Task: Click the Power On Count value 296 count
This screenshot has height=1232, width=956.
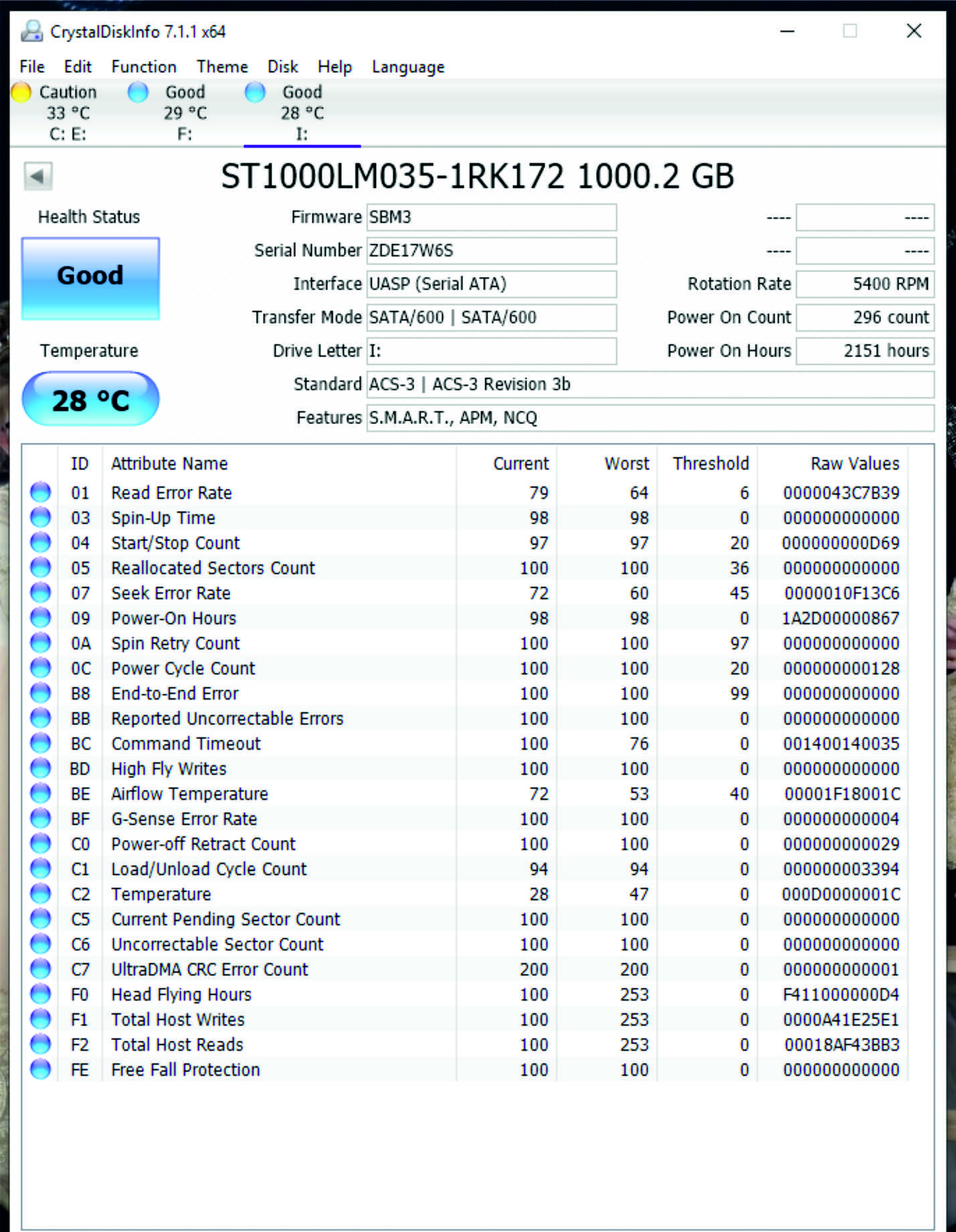Action: pos(865,318)
